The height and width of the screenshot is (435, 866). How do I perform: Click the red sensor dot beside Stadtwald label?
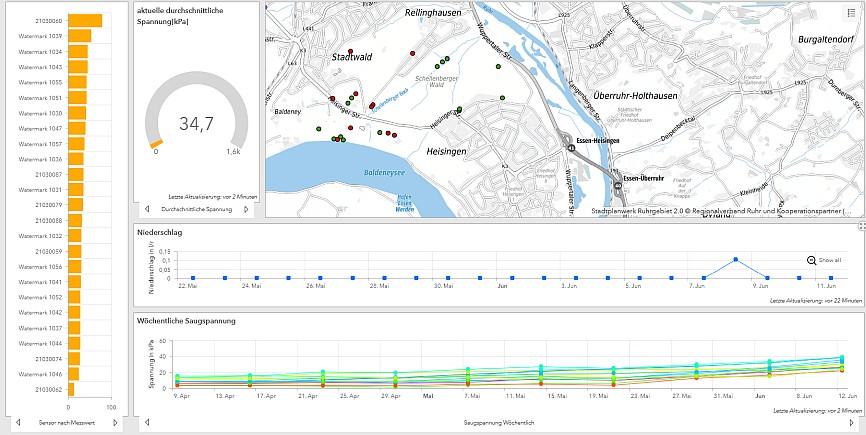pyautogui.click(x=350, y=51)
